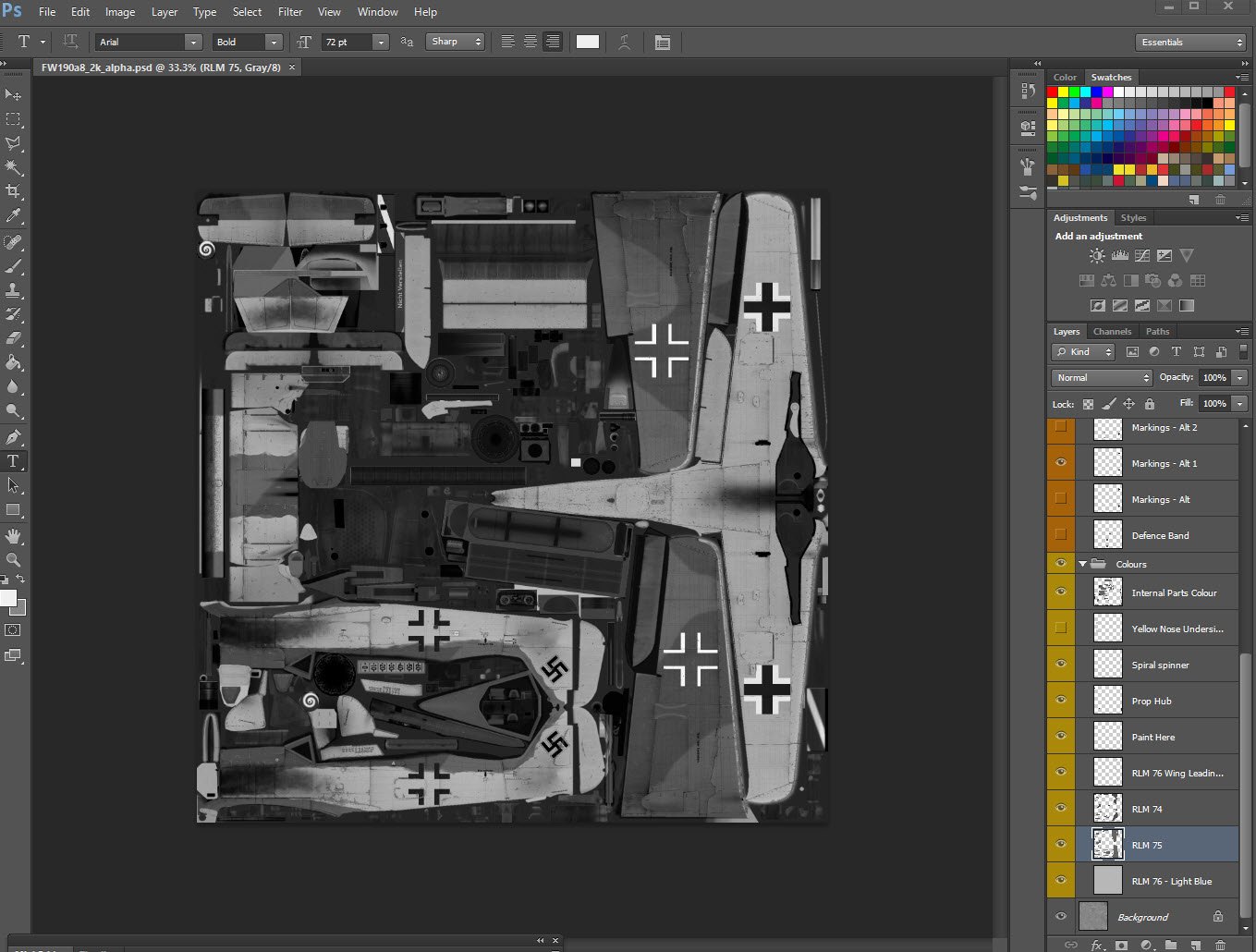
Task: Right-align the text
Action: [553, 42]
